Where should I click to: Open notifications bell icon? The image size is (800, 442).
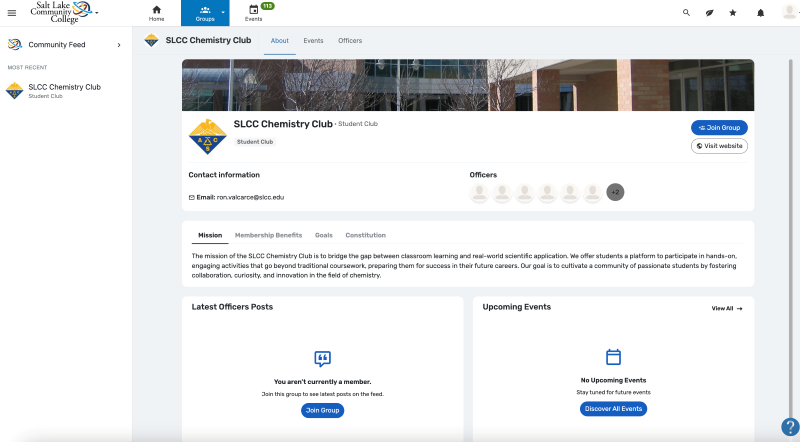coord(760,13)
